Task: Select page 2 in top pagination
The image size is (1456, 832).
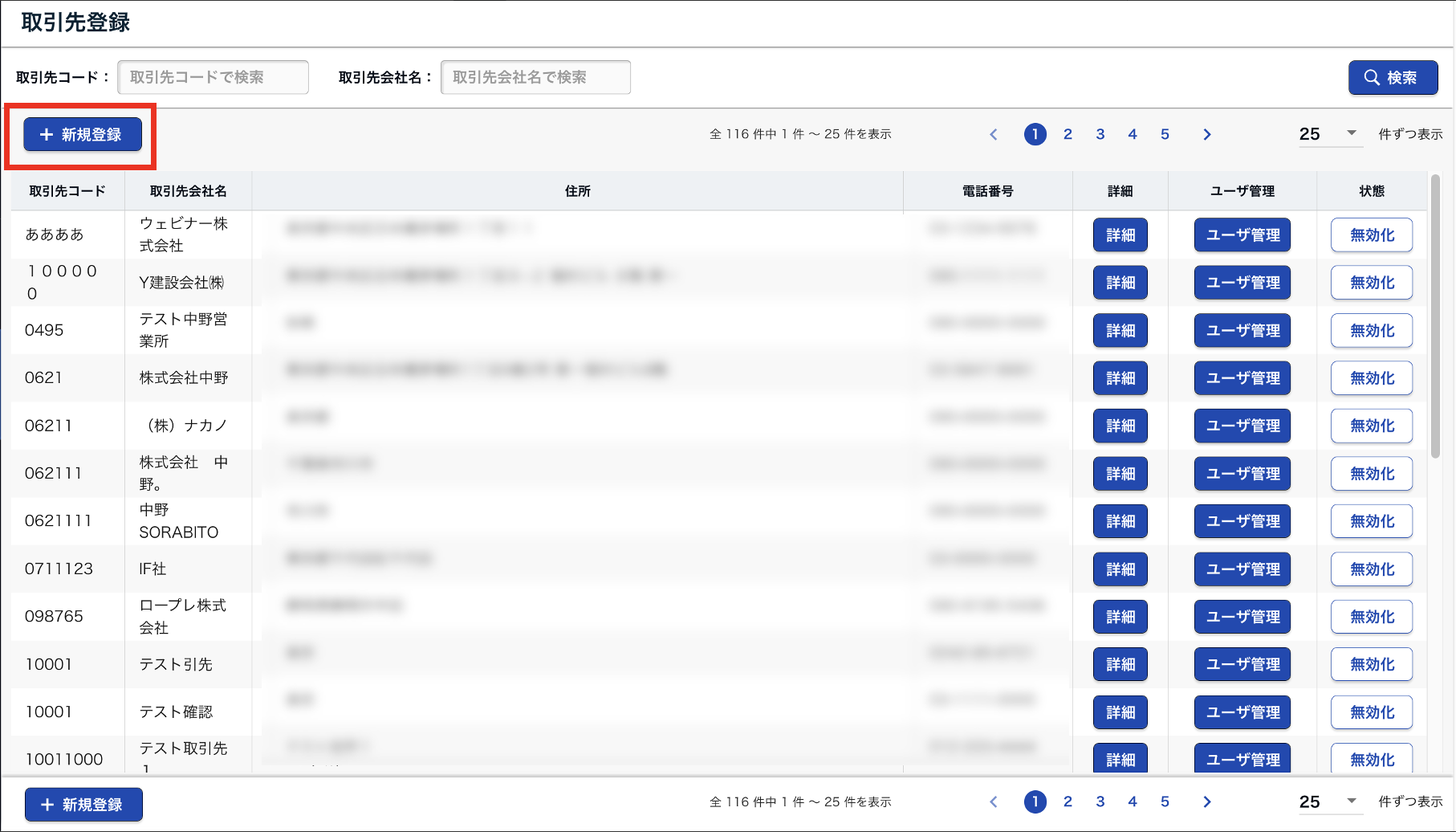Action: (1068, 135)
